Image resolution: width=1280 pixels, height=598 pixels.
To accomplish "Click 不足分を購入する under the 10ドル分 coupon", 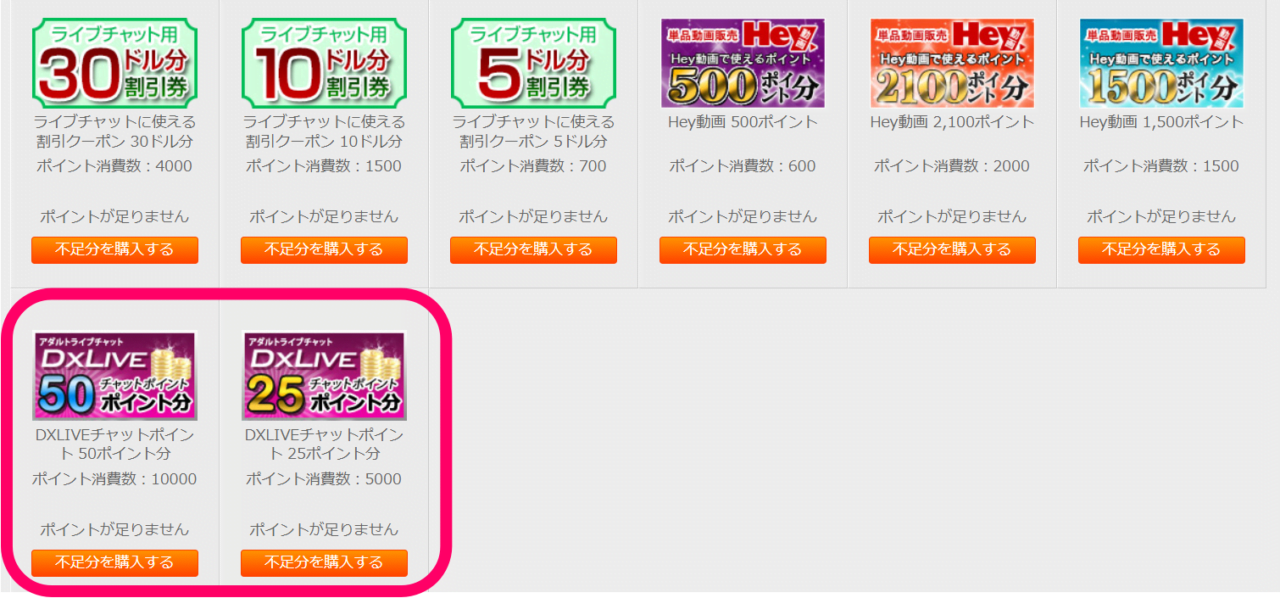I will click(x=324, y=250).
